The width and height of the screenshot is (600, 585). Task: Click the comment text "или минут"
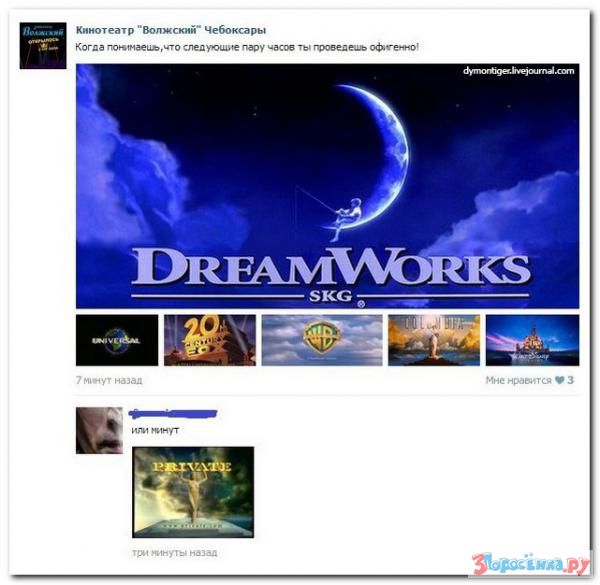pos(155,430)
